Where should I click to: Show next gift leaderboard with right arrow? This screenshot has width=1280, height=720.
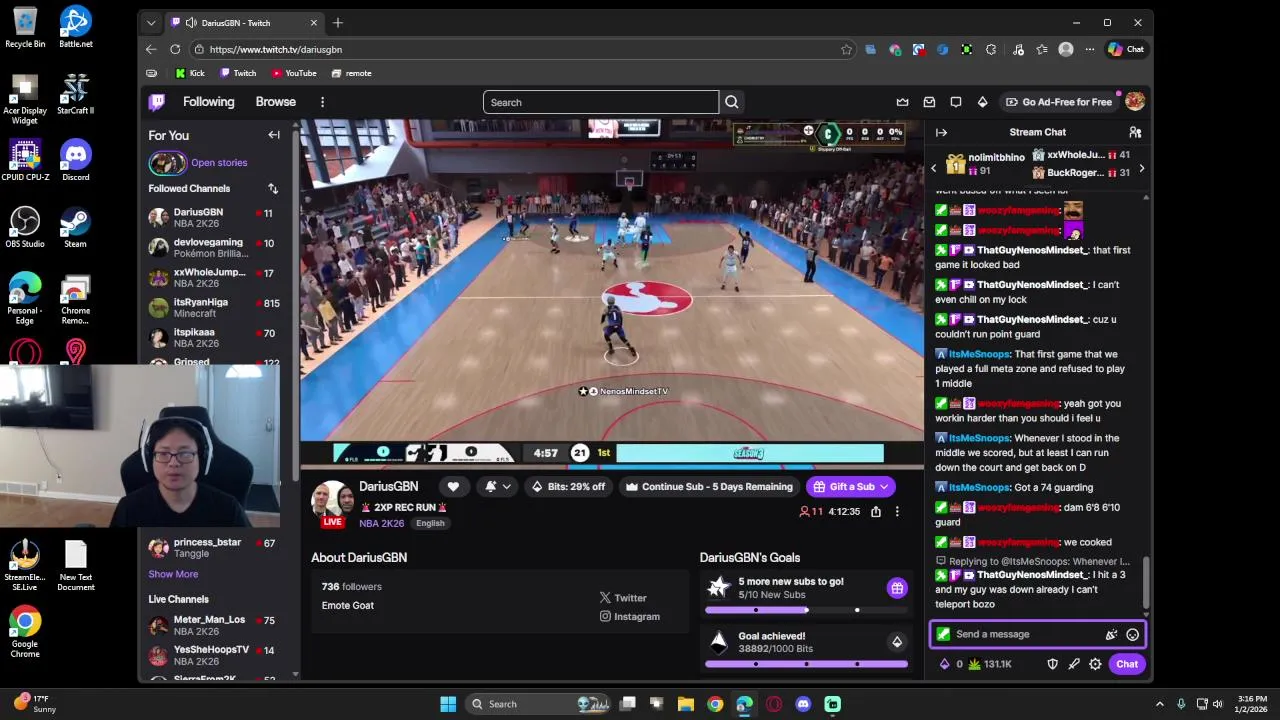point(1142,169)
